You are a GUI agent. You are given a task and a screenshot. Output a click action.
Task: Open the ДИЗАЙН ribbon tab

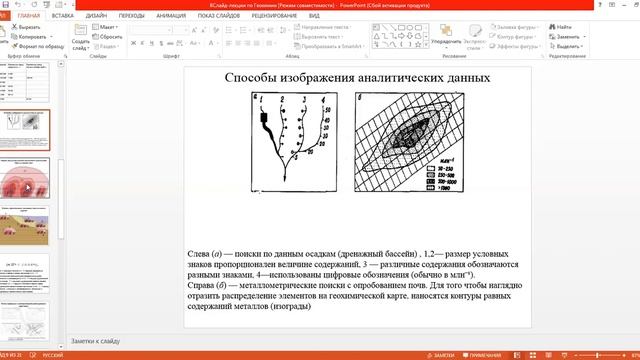pyautogui.click(x=96, y=16)
